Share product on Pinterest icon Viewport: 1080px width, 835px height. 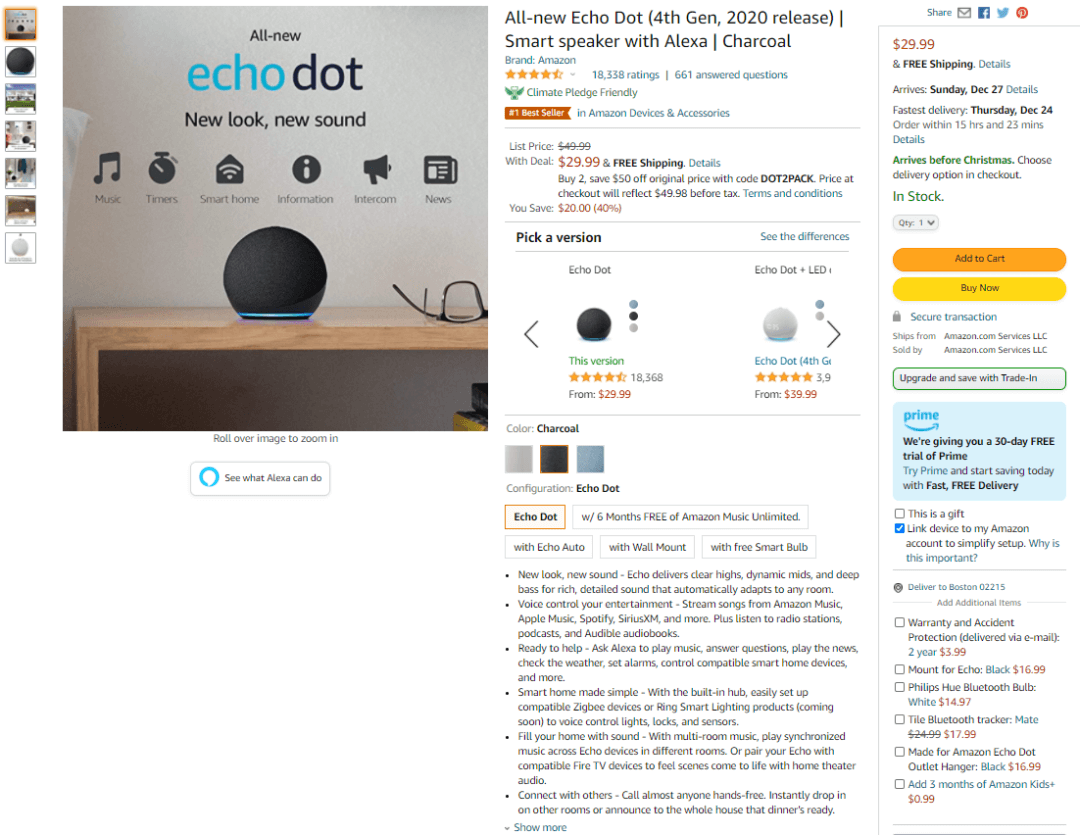click(1022, 13)
